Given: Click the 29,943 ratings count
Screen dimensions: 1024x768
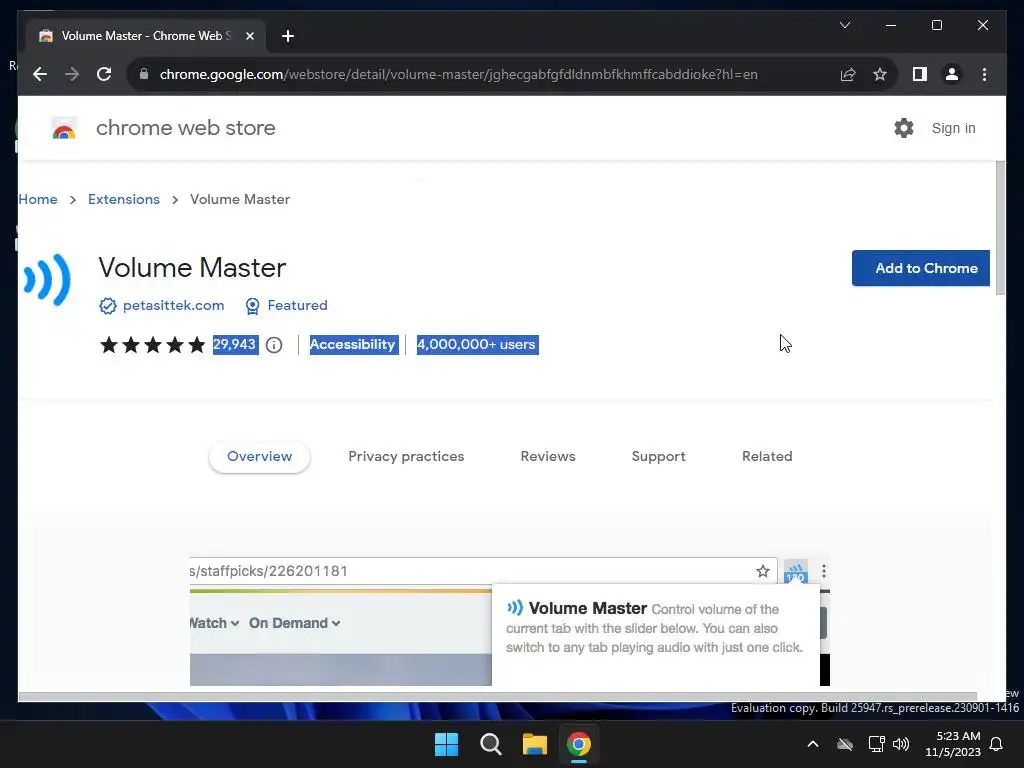Looking at the screenshot, I should tap(234, 344).
